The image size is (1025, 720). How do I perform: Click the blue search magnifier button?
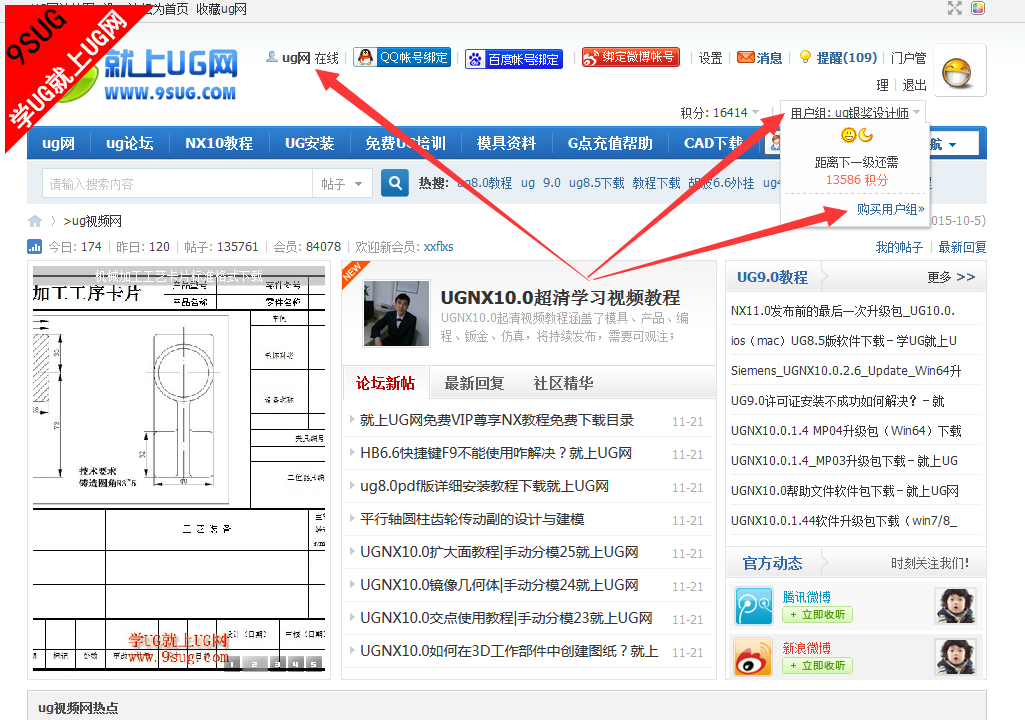(x=395, y=183)
